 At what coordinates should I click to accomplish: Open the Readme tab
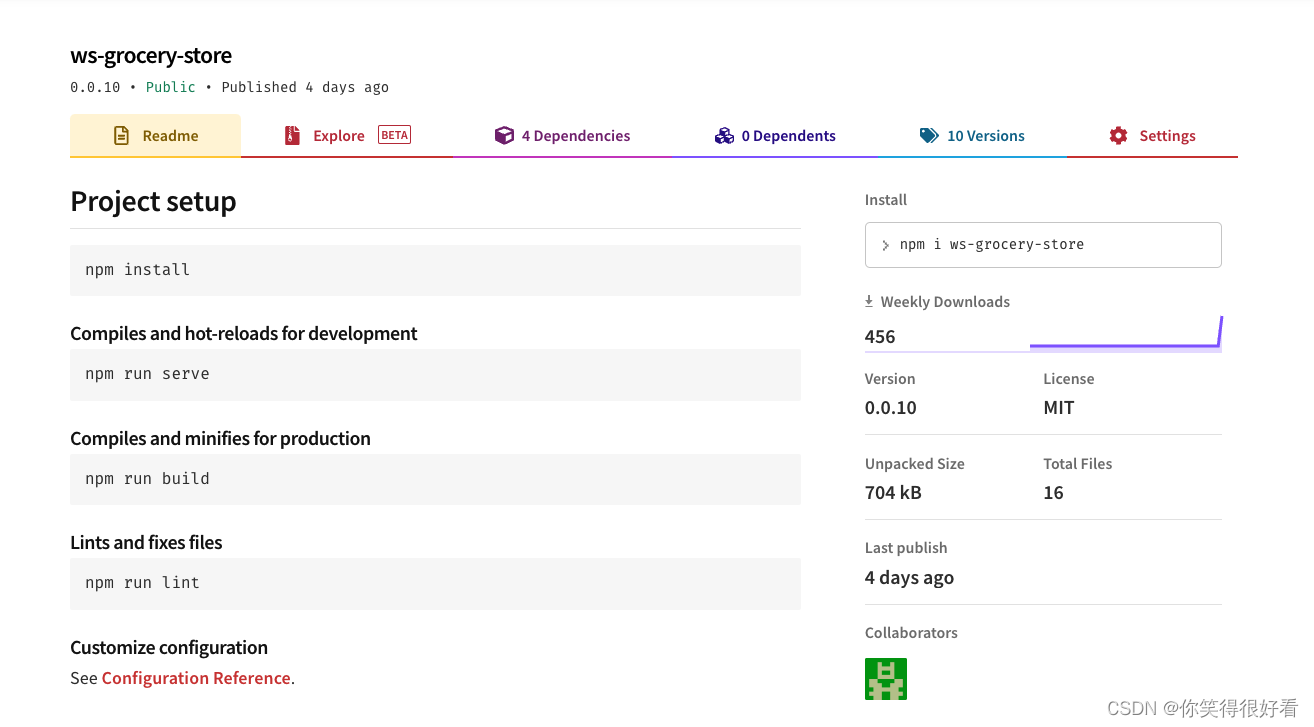tap(155, 136)
